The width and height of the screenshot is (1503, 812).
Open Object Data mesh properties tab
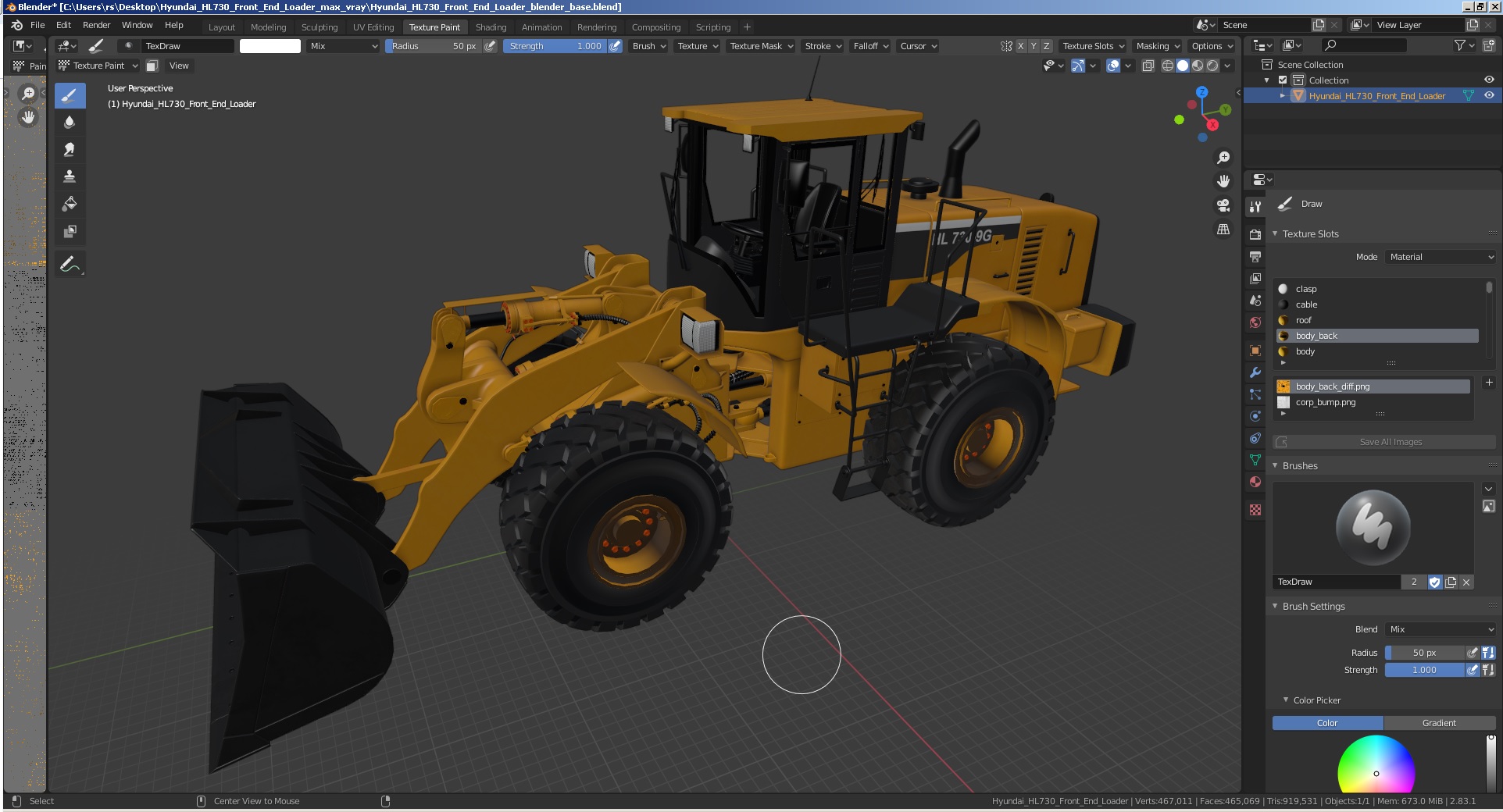pyautogui.click(x=1255, y=460)
